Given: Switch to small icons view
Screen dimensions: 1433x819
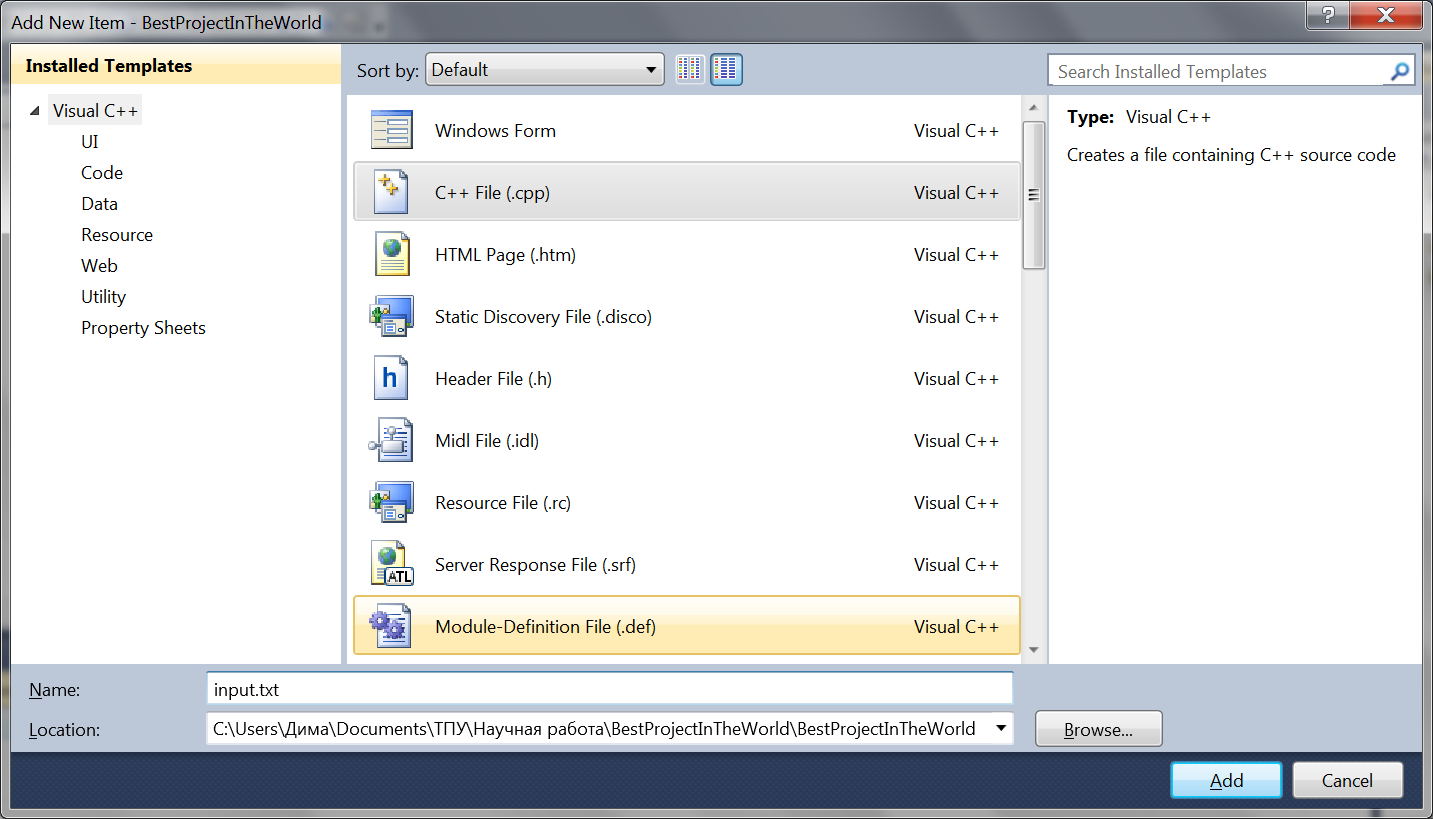Looking at the screenshot, I should 690,69.
